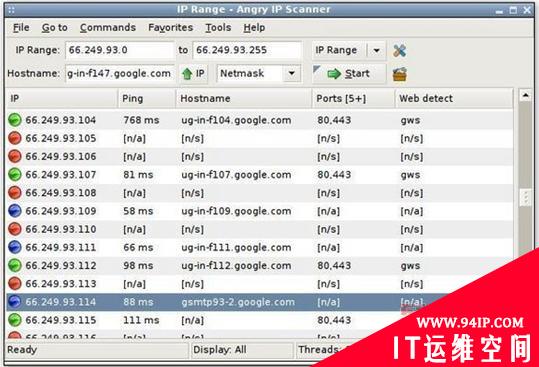Click green status icon for 66.249.93.104
This screenshot has height=367, width=539.
click(x=15, y=120)
